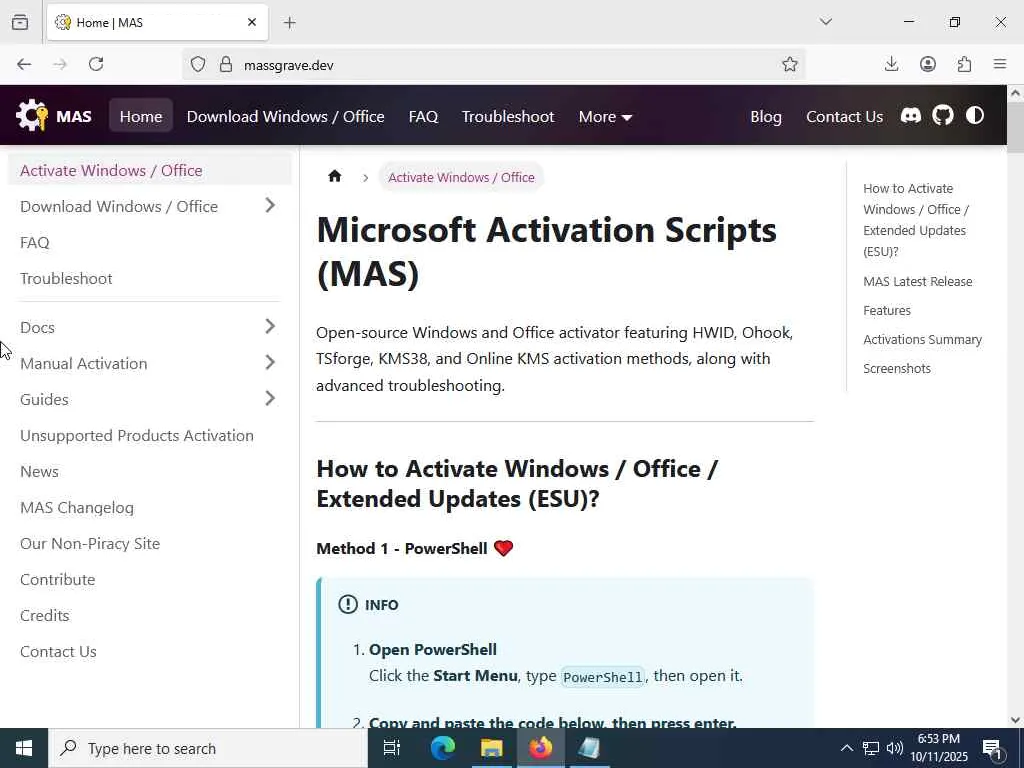The width and height of the screenshot is (1024, 768).
Task: Select Home in the top navbar
Action: [141, 116]
